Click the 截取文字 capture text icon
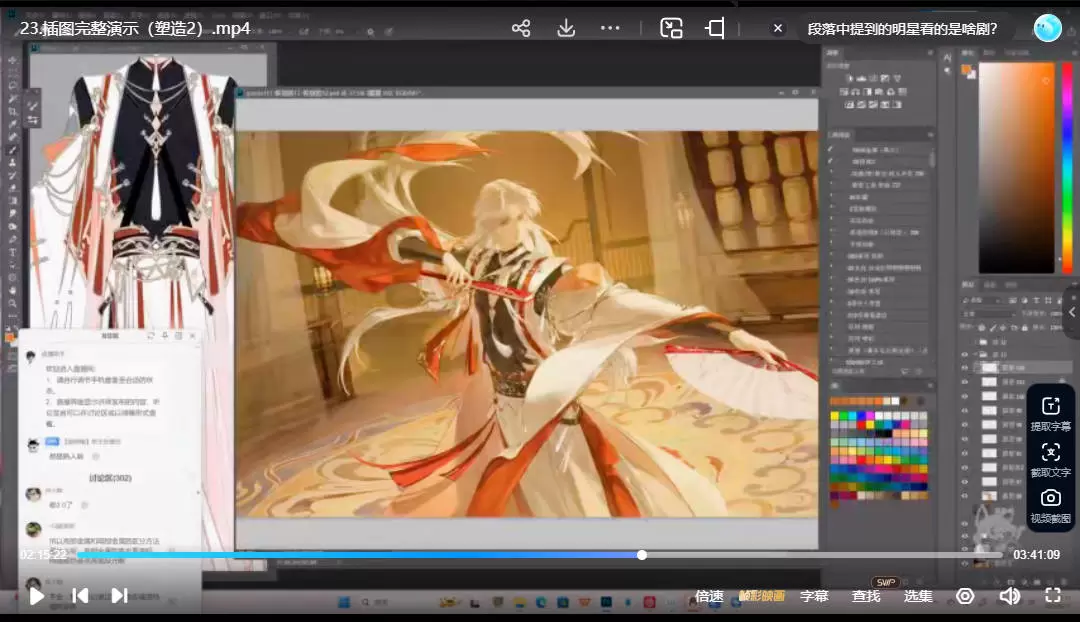Viewport: 1080px width, 622px height. coord(1050,459)
